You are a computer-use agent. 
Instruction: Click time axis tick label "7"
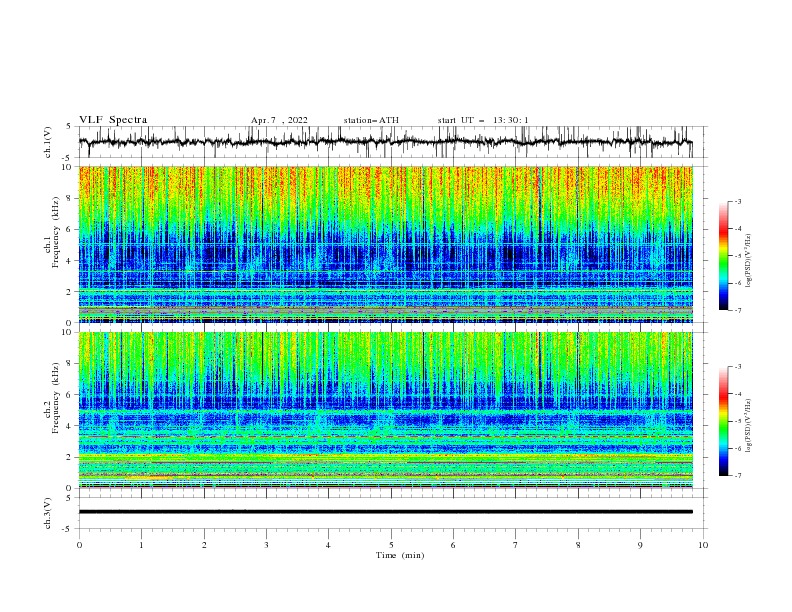click(516, 545)
